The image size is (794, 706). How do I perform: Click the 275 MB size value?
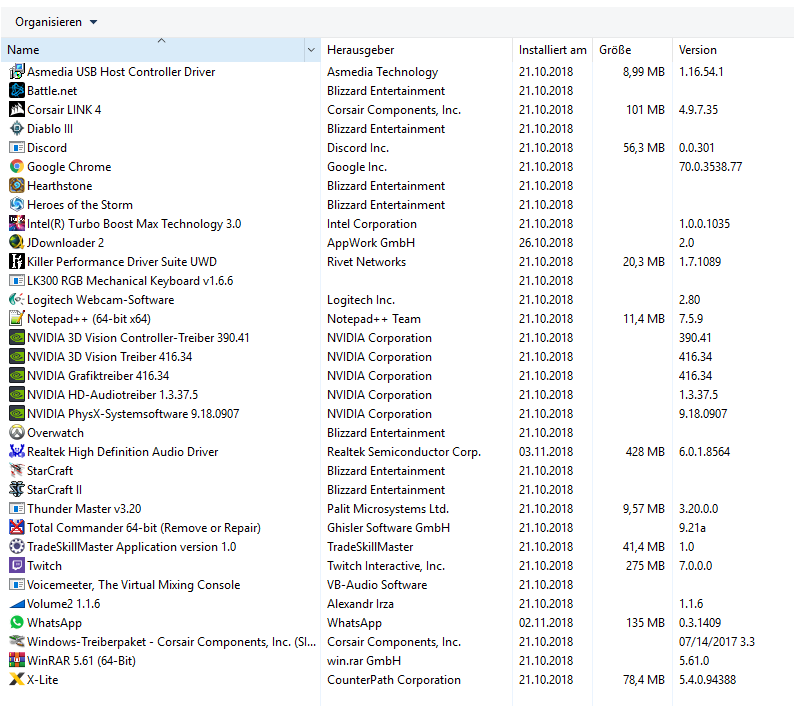point(645,566)
